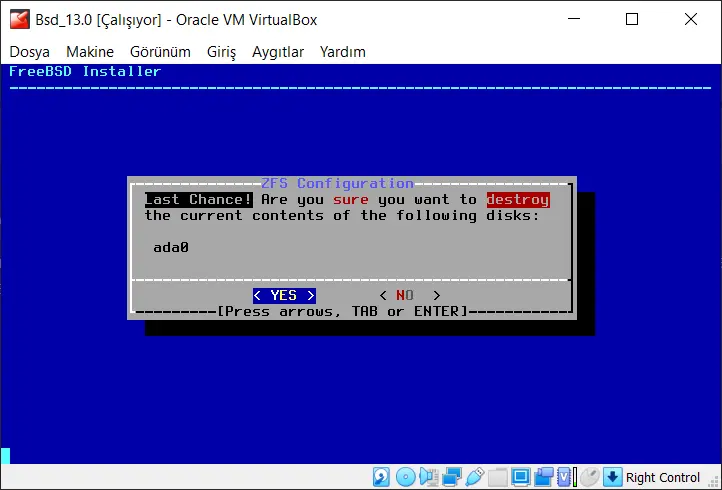Click the Right Control host key label

pyautogui.click(x=663, y=477)
